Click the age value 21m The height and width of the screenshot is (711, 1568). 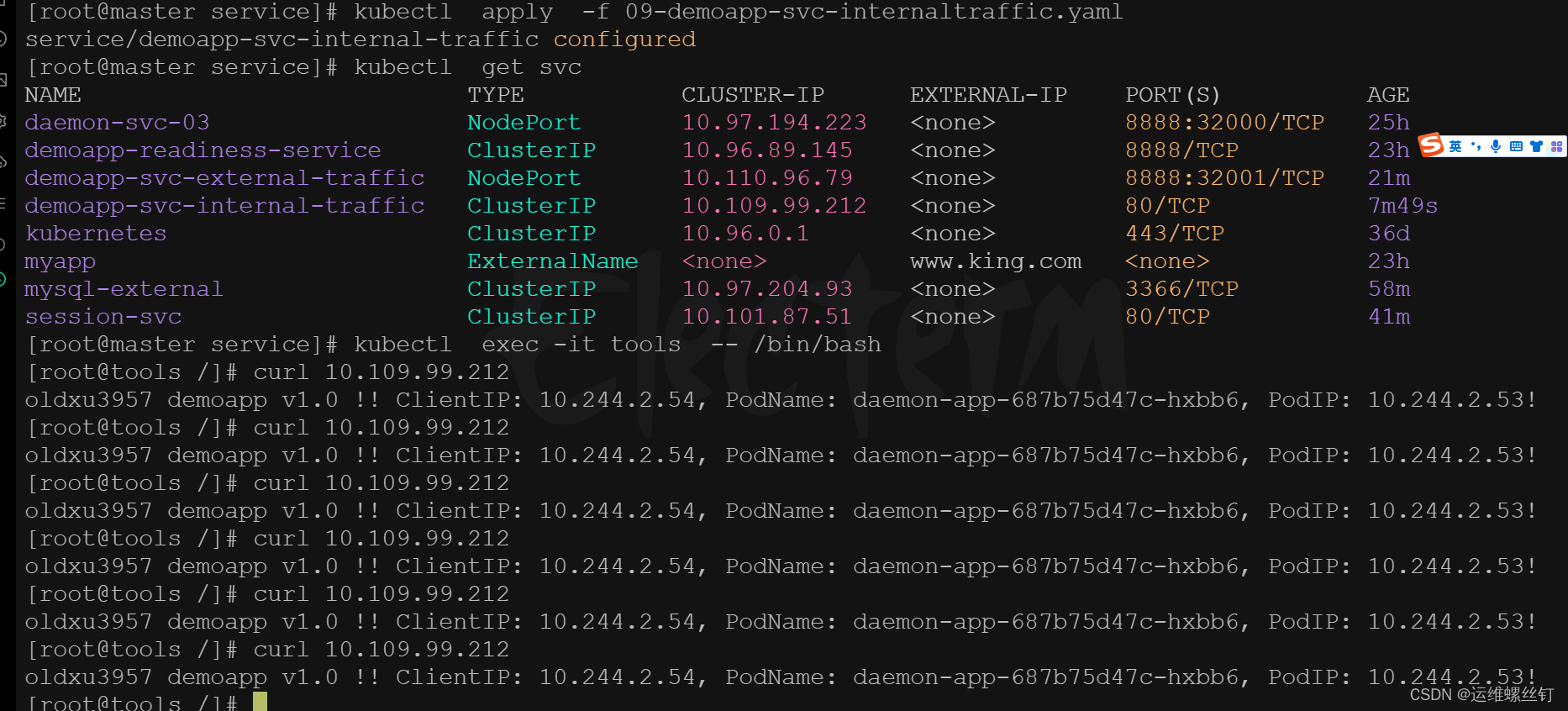tap(1389, 178)
